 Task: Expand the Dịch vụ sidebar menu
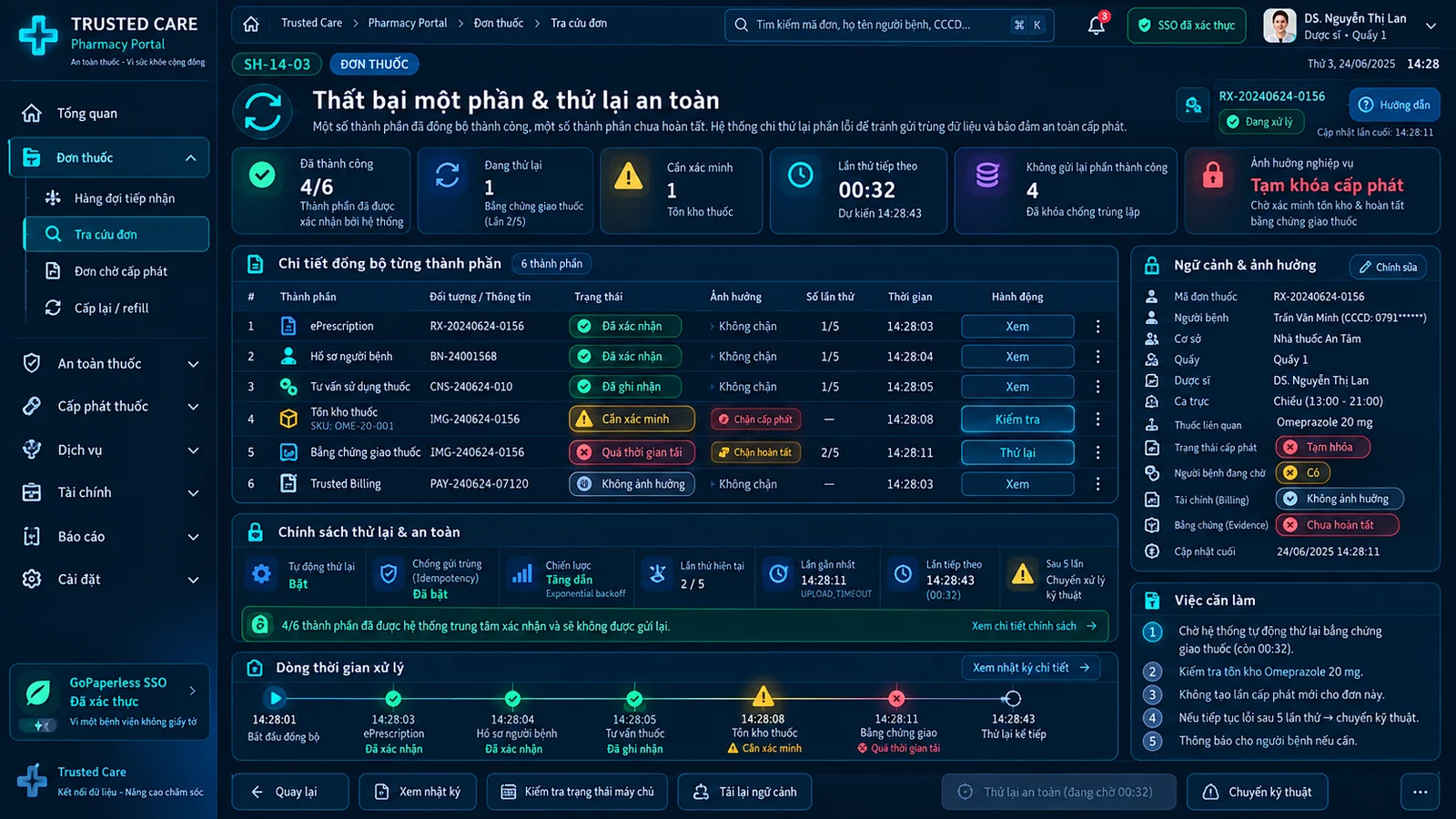(193, 450)
